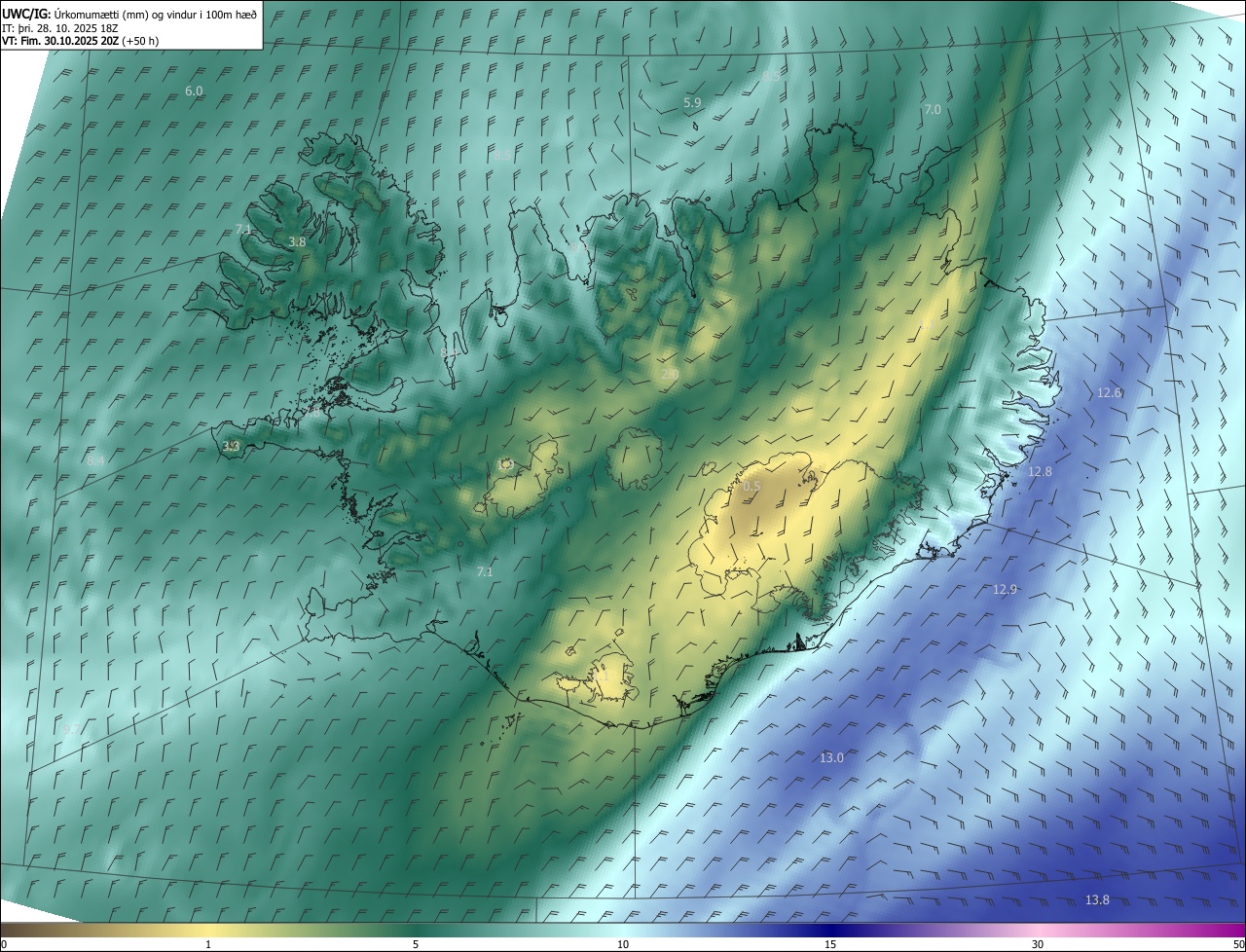Click the '0' tick on the color scale
The image size is (1246, 952).
(x=4, y=944)
